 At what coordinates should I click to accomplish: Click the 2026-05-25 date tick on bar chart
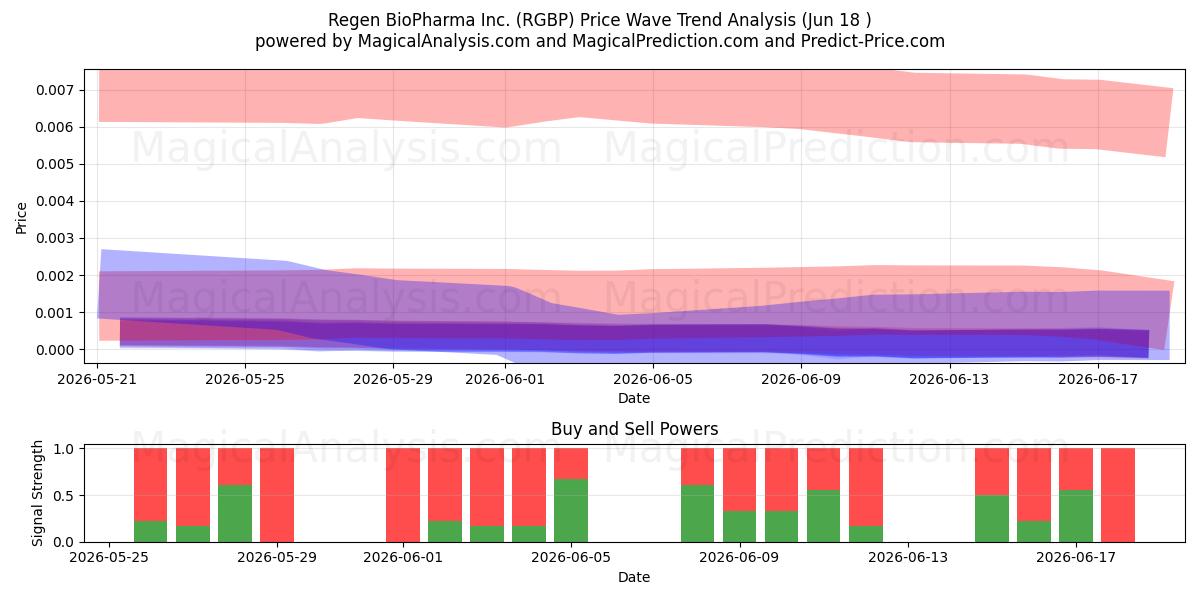108,558
